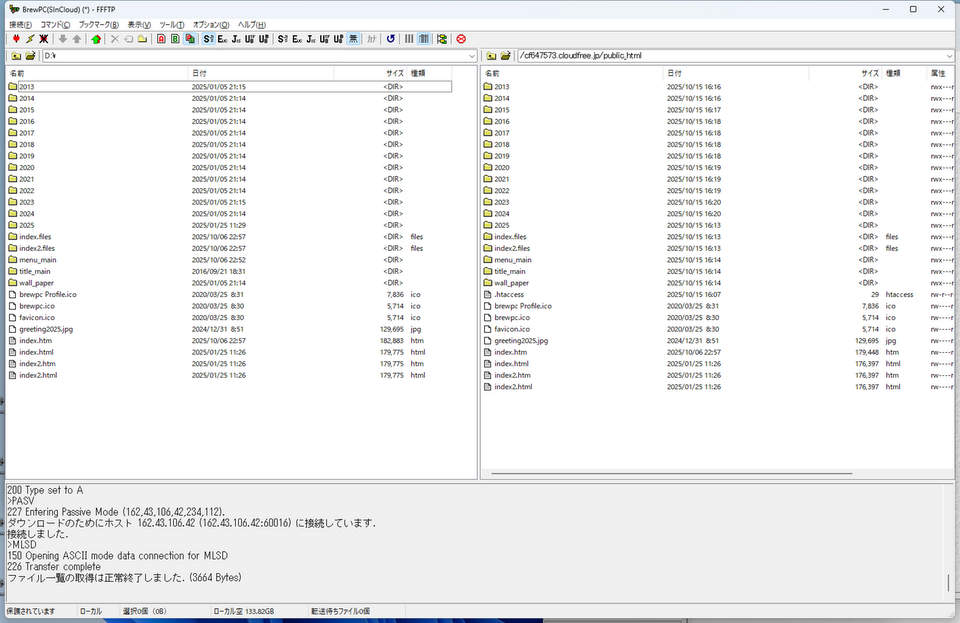Select greeting2025.jpg in the local pane
The image size is (960, 623).
pos(46,329)
